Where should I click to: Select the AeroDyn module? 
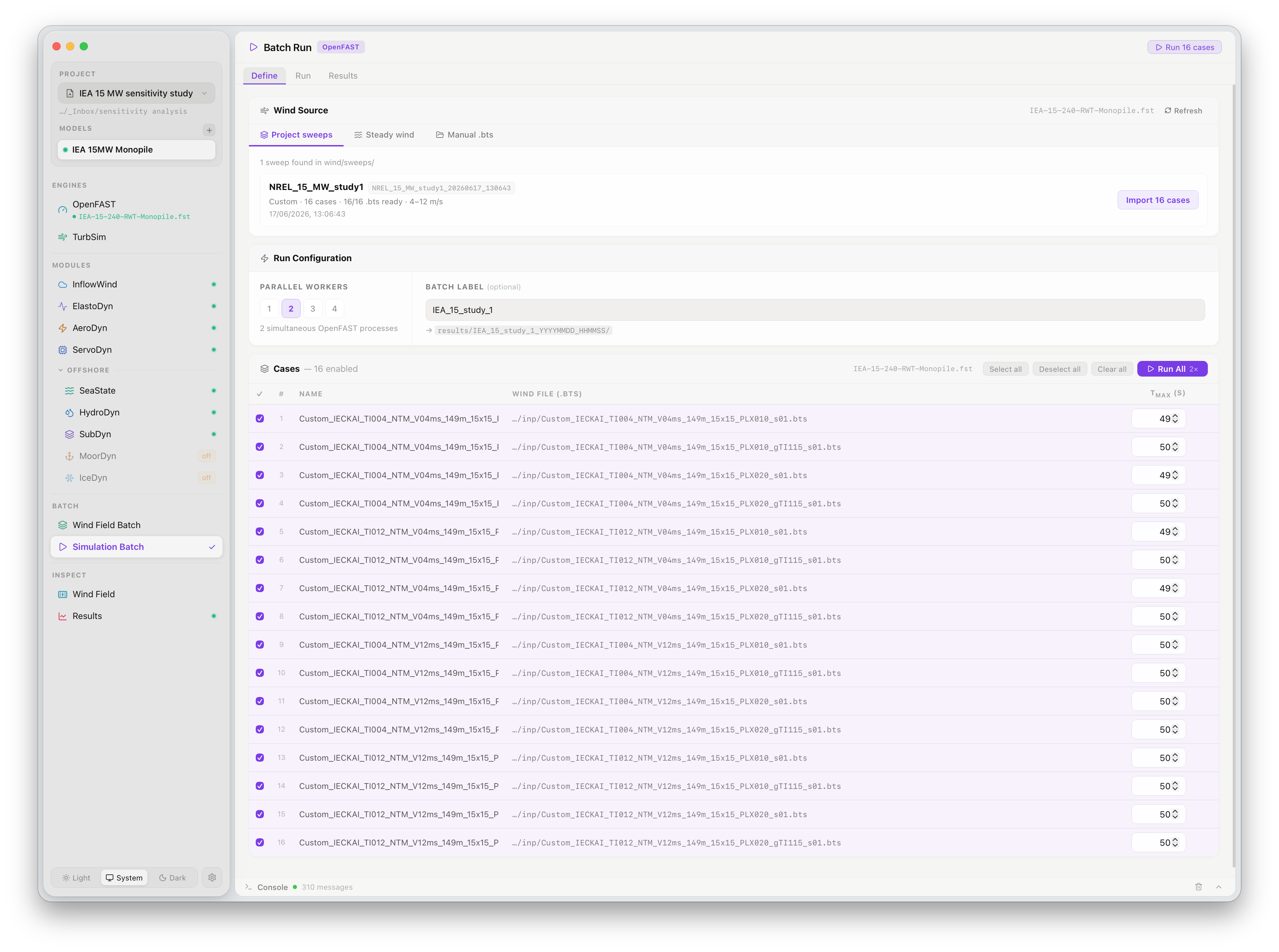point(137,328)
